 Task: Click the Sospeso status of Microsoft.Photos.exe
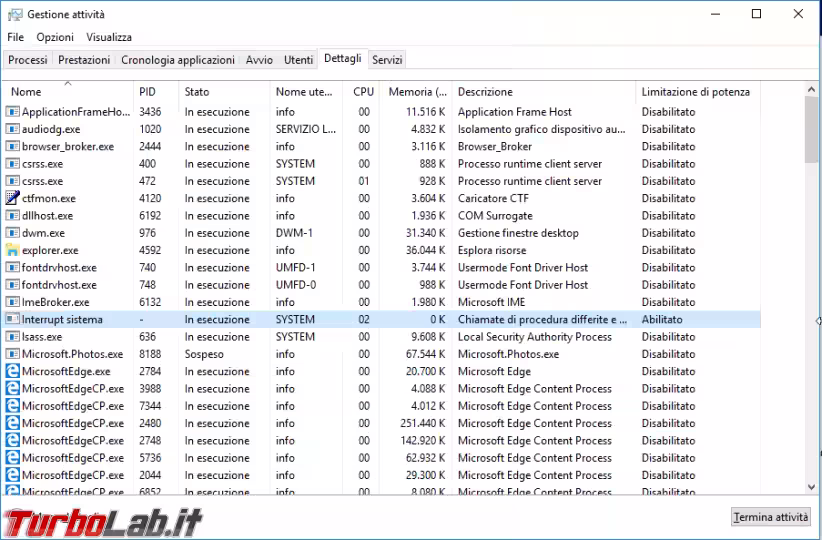[x=204, y=354]
